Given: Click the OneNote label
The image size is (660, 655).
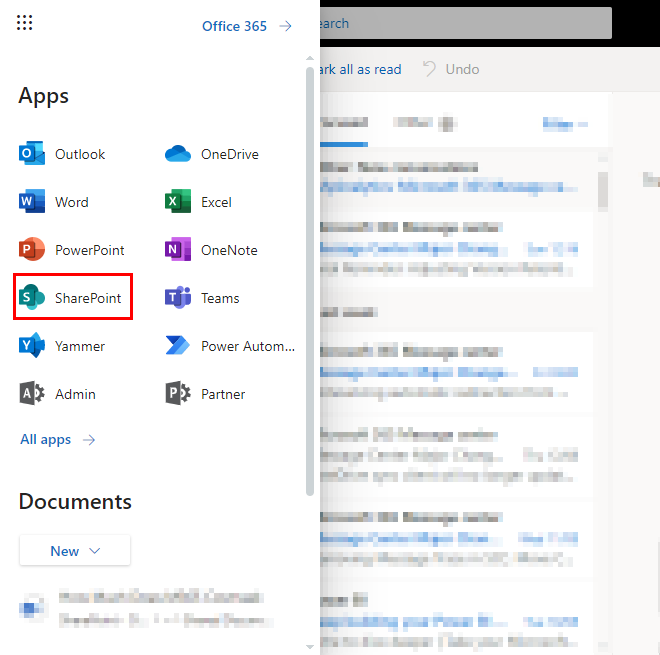Looking at the screenshot, I should pos(229,250).
